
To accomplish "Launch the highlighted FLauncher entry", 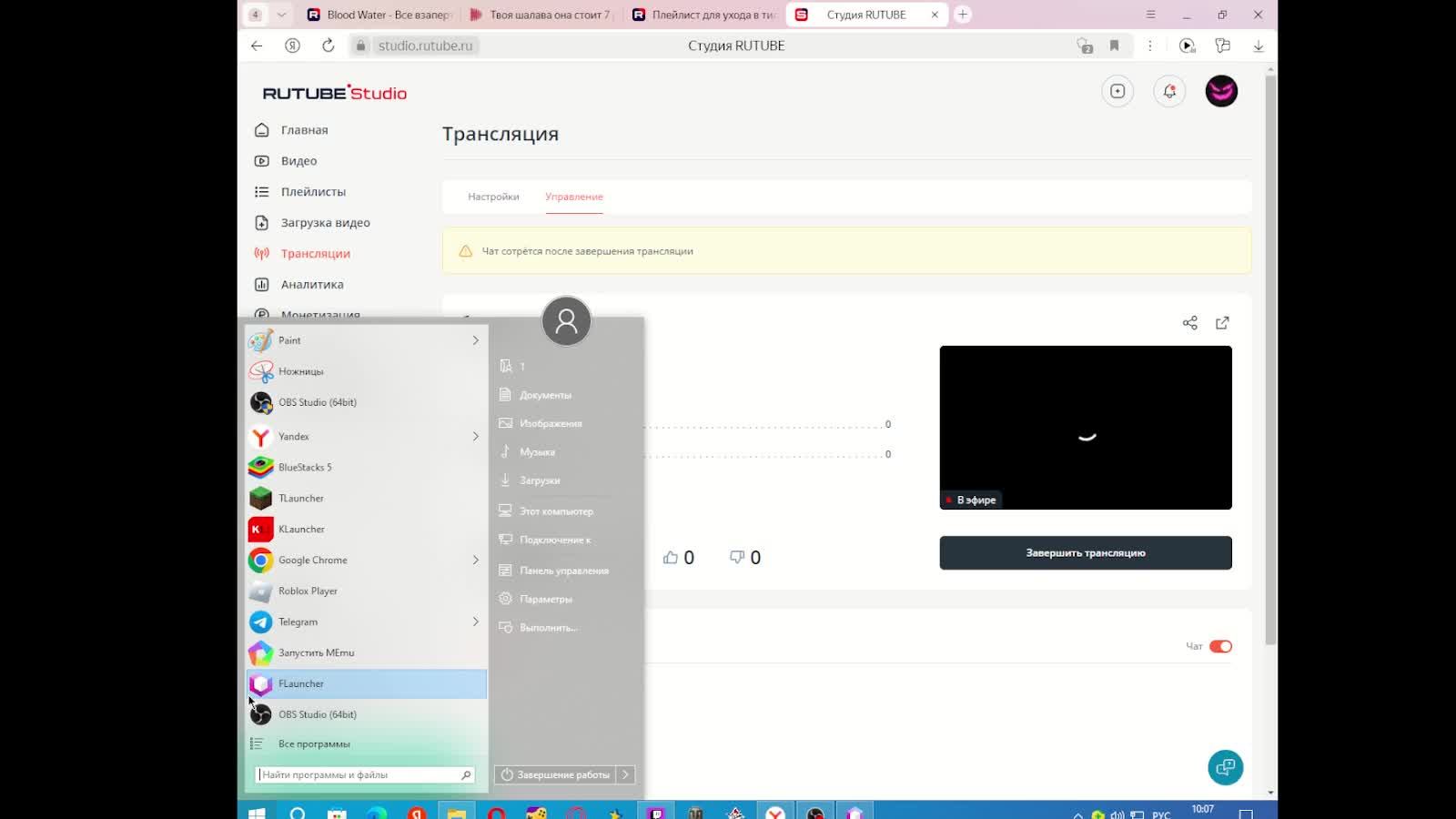I will [366, 684].
